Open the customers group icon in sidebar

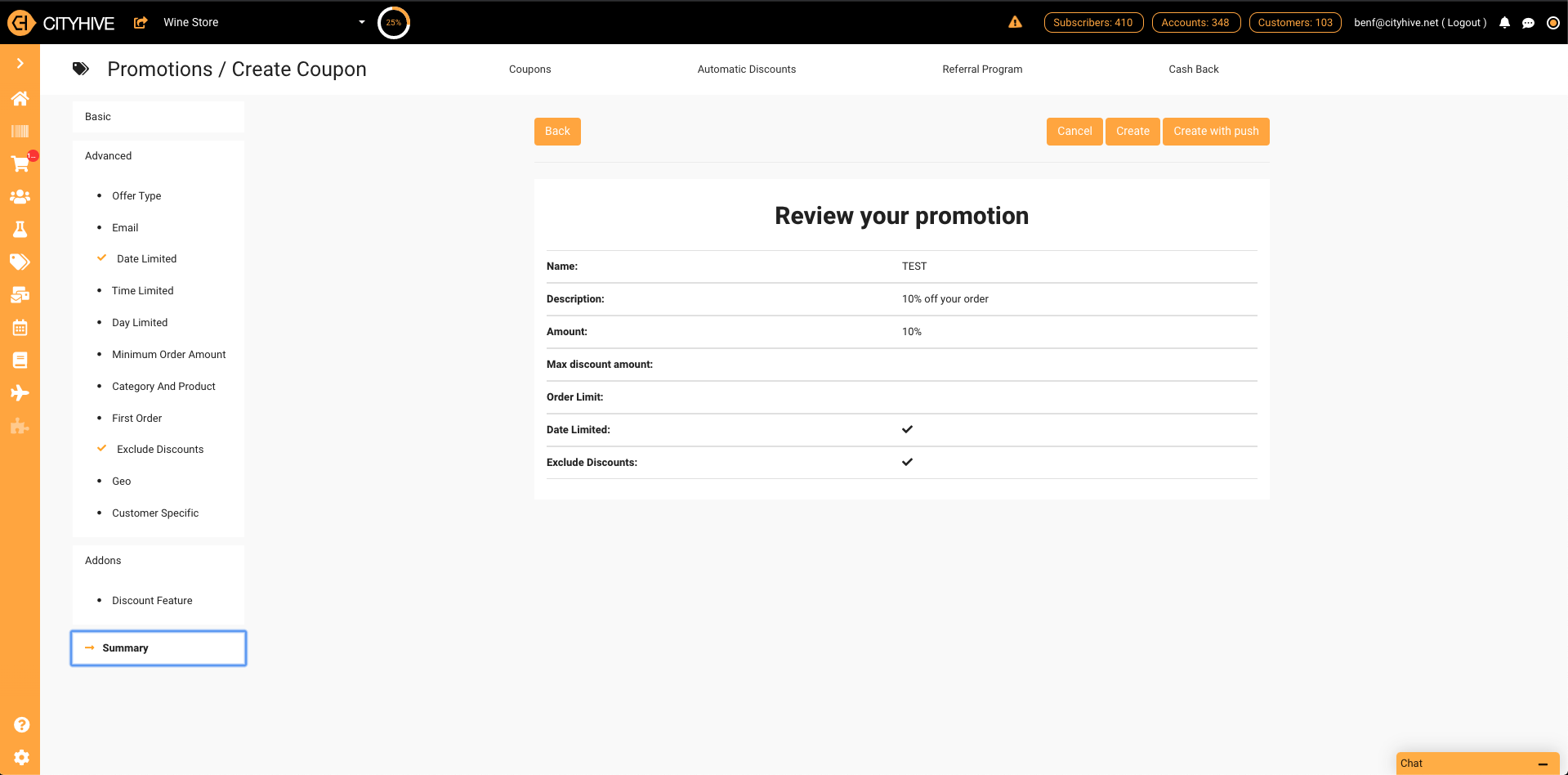tap(20, 196)
